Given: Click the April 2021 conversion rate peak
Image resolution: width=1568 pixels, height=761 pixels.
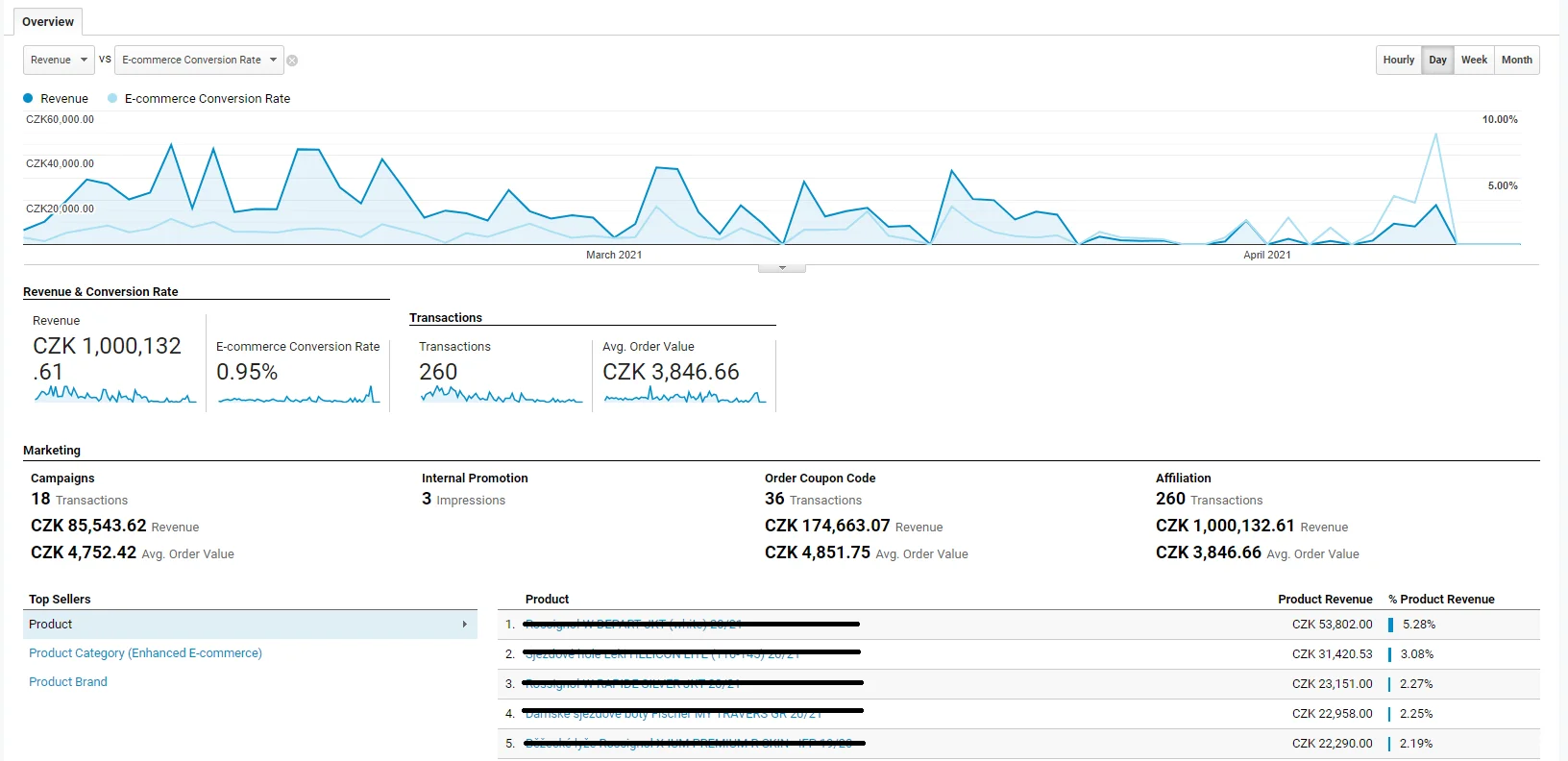Looking at the screenshot, I should [x=1435, y=134].
